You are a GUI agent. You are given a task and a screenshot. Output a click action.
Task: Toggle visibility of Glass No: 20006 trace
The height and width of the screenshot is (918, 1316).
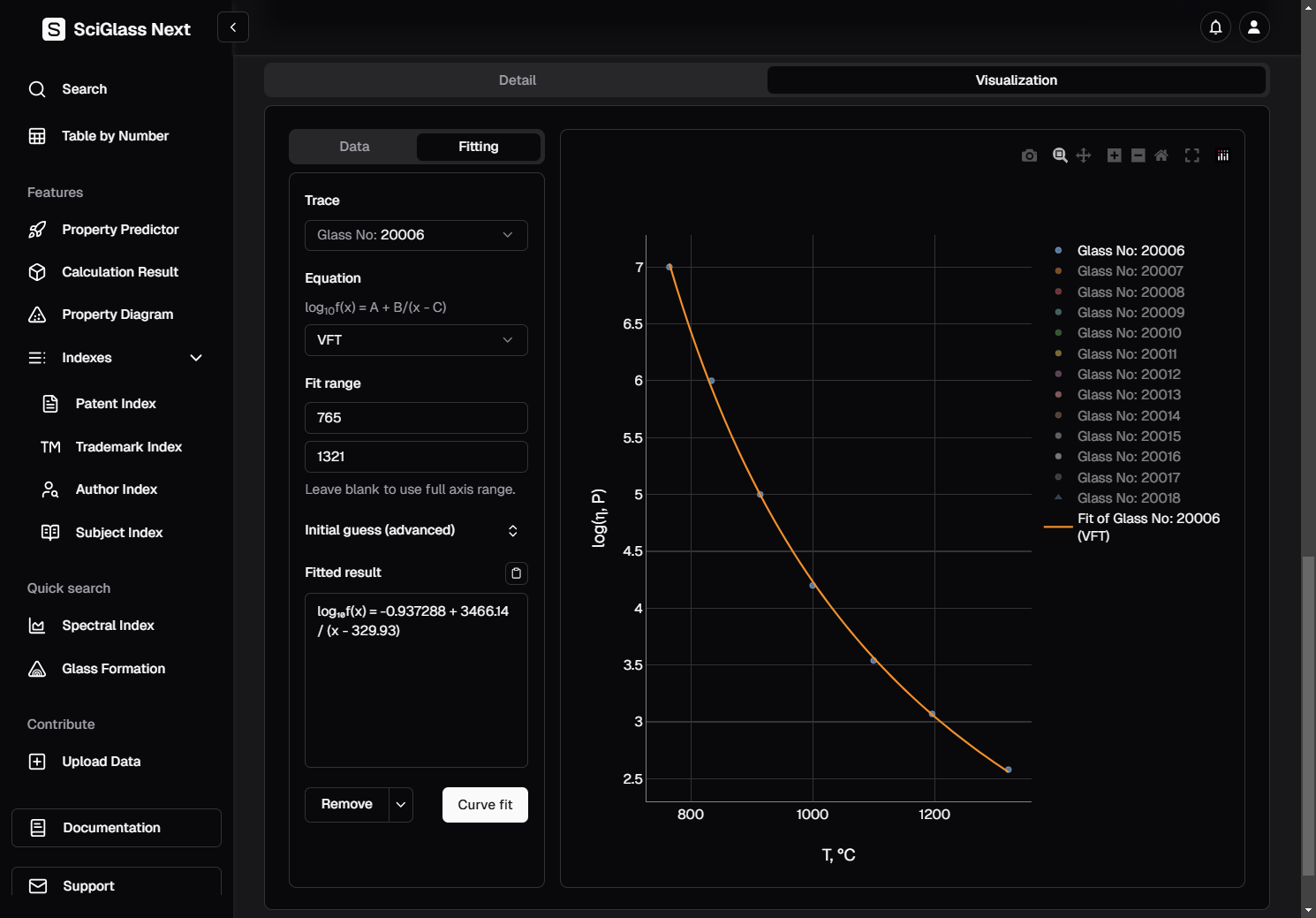pos(1130,251)
